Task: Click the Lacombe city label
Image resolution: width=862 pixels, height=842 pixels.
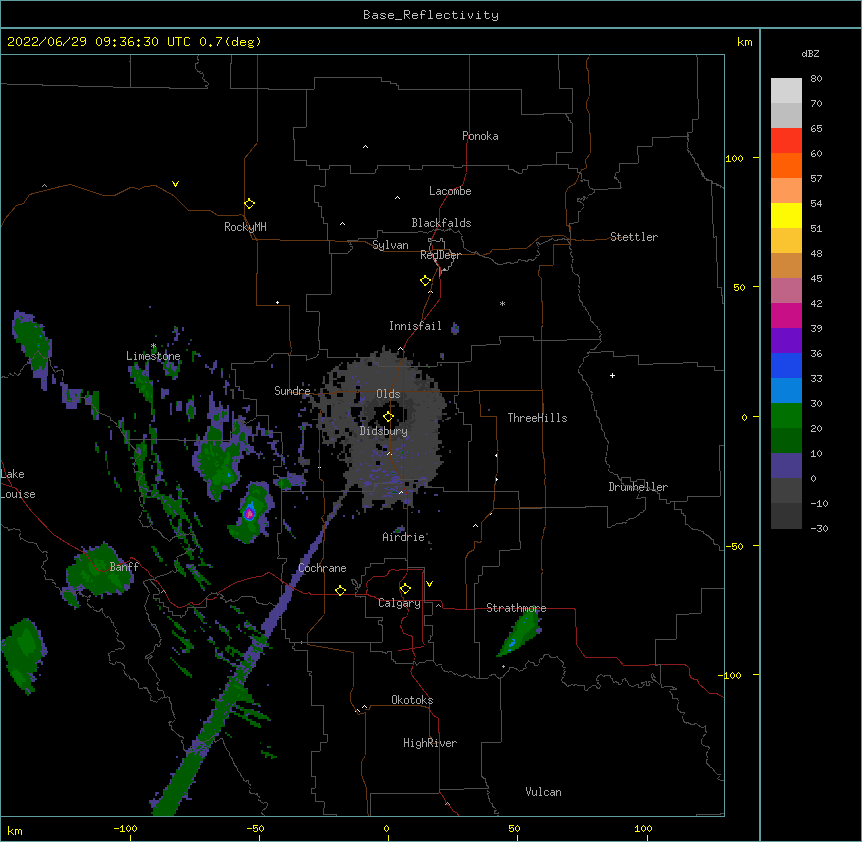Action: pos(450,191)
